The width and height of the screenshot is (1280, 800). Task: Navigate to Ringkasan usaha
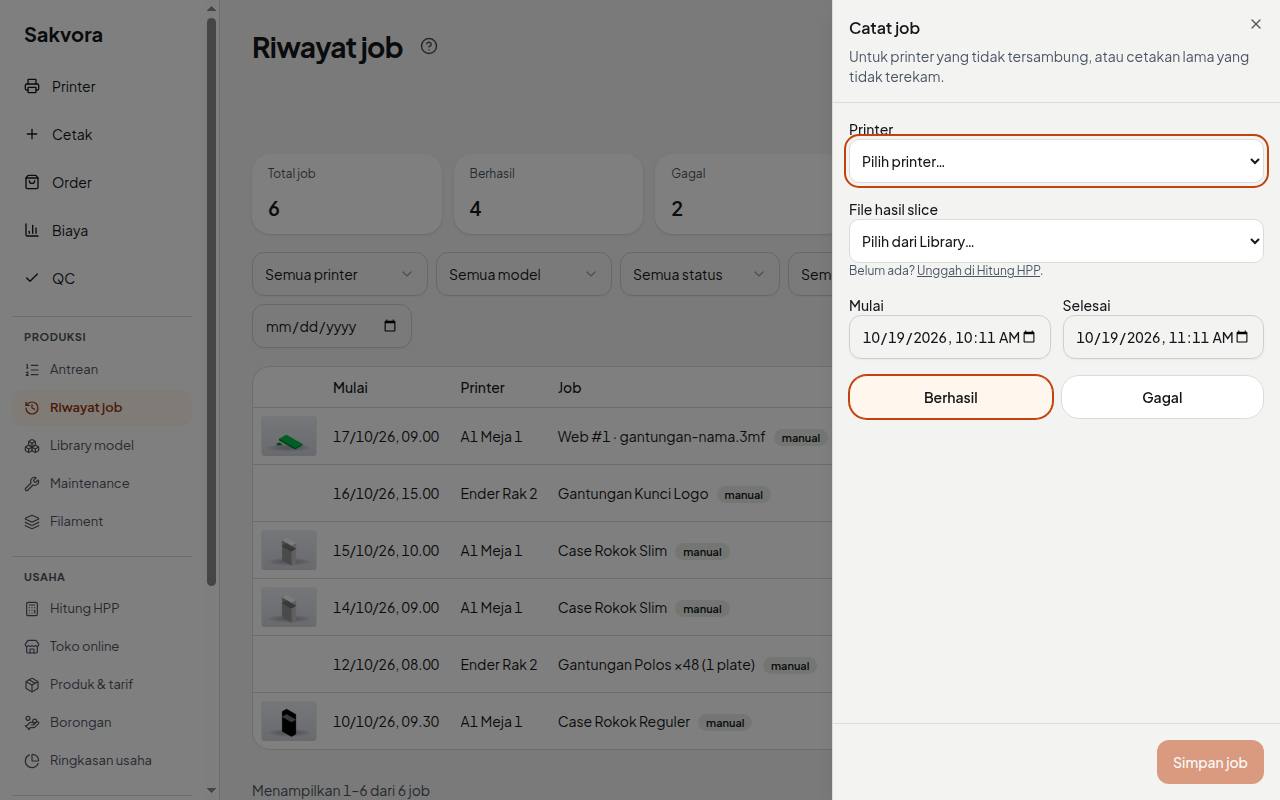(102, 760)
